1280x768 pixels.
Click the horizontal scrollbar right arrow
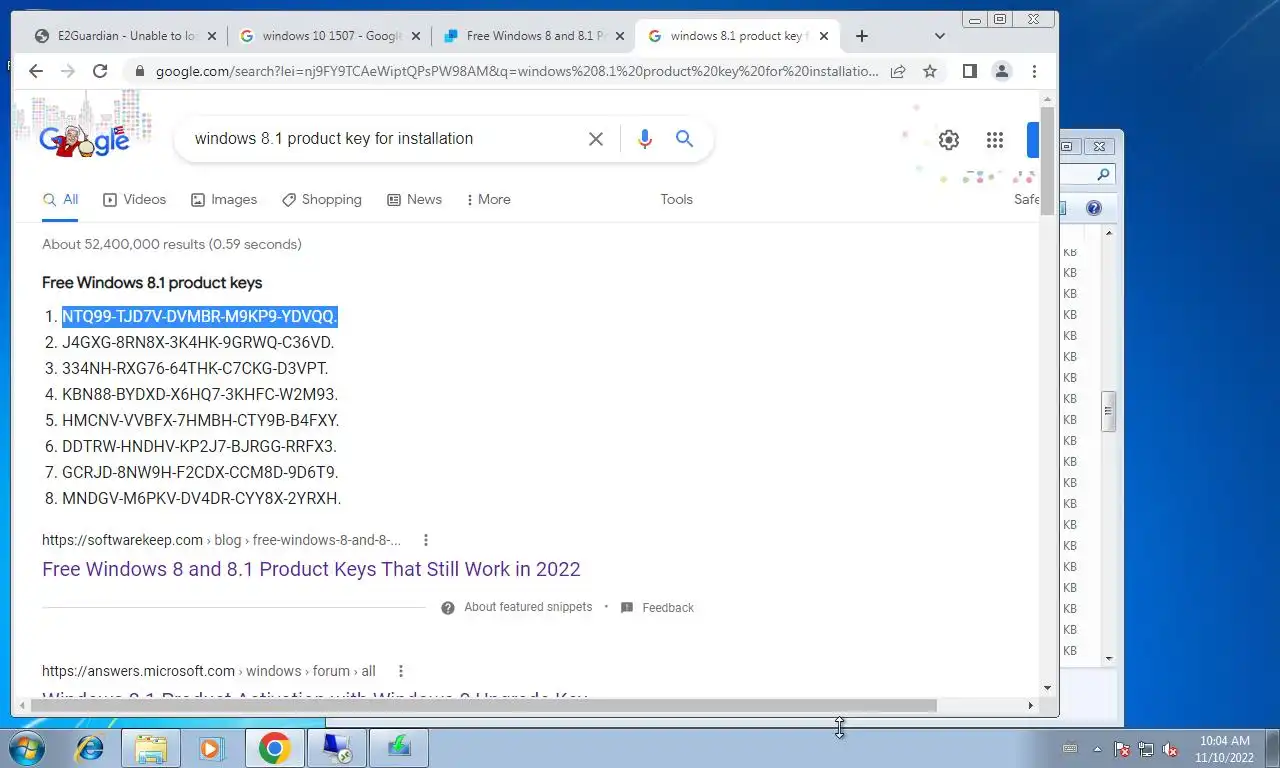pos(1031,705)
